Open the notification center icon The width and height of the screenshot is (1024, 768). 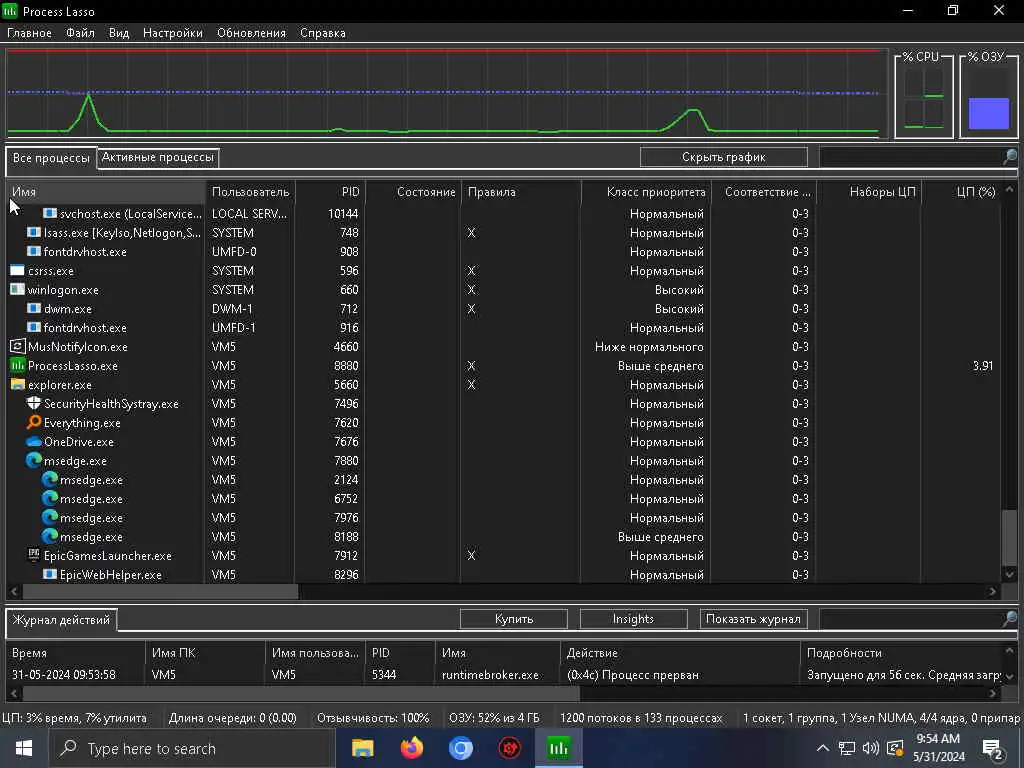[993, 749]
